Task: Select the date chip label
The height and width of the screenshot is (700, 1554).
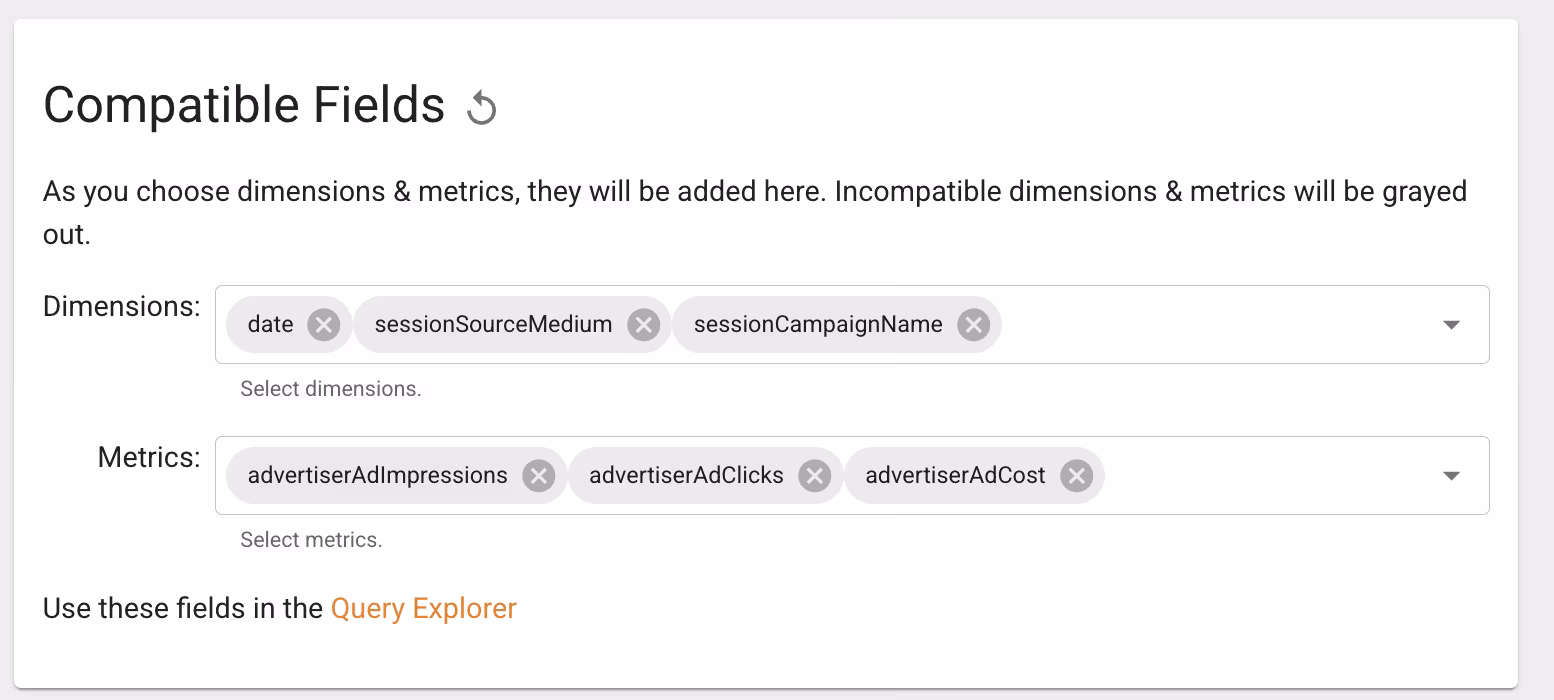Action: tap(271, 324)
